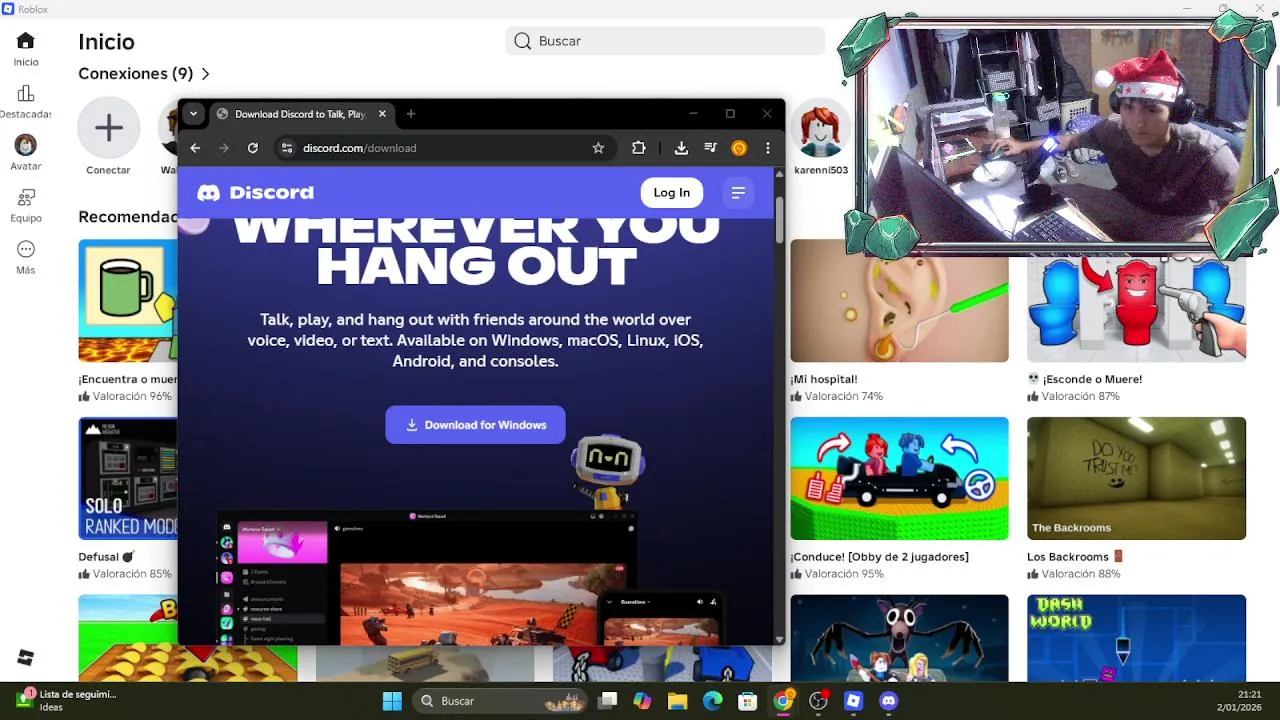Open Microsoft Store from the taskbar
1280x720 pixels.
coord(747,701)
